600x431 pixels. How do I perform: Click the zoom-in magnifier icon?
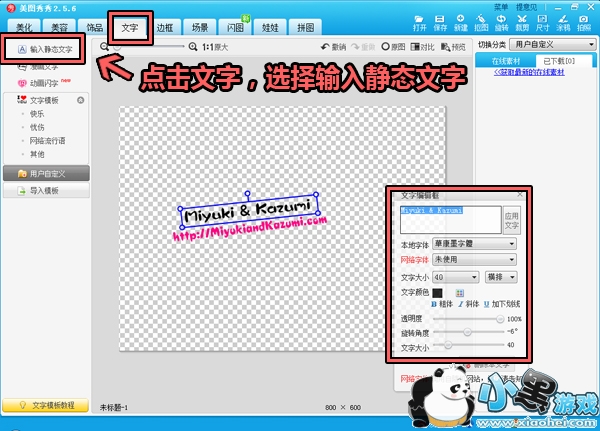(193, 47)
